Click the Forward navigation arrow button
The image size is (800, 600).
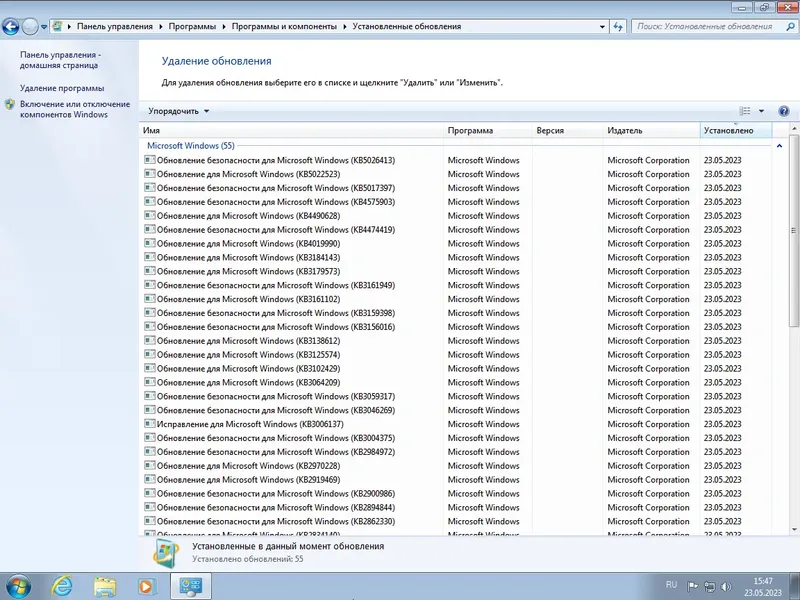[30, 27]
